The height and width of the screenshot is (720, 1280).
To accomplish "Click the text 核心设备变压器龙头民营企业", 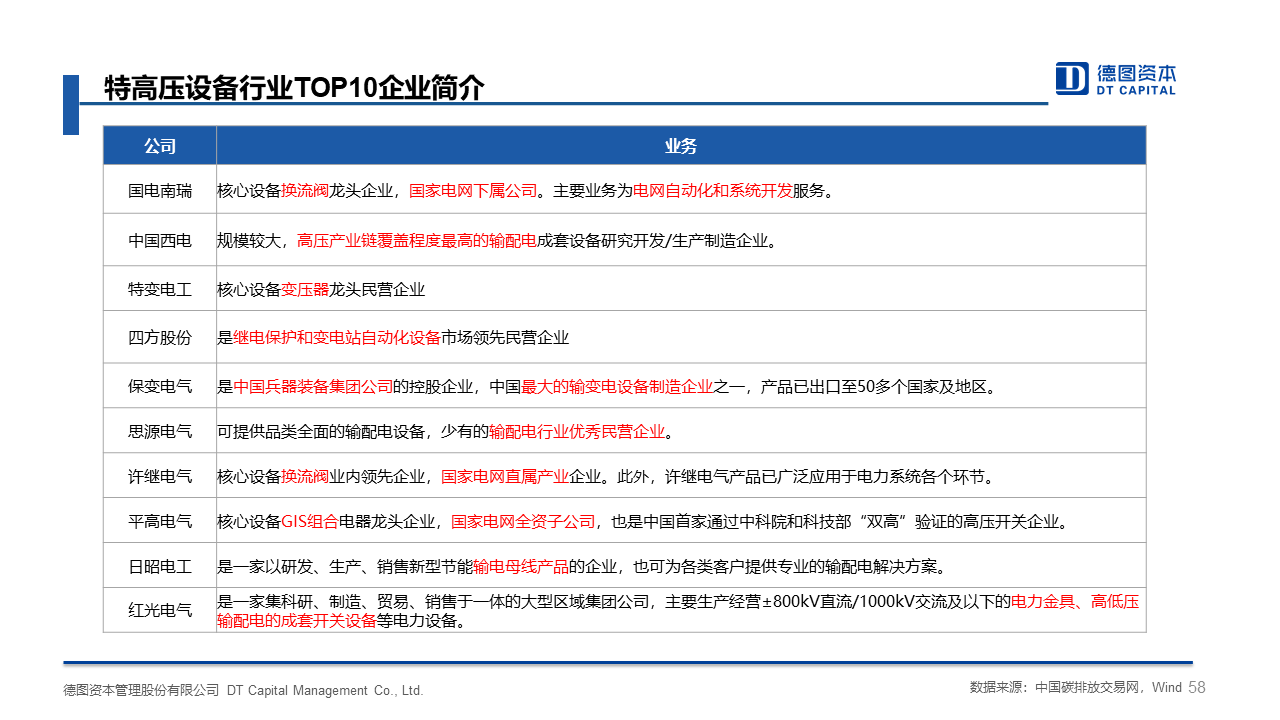I will coord(321,289).
